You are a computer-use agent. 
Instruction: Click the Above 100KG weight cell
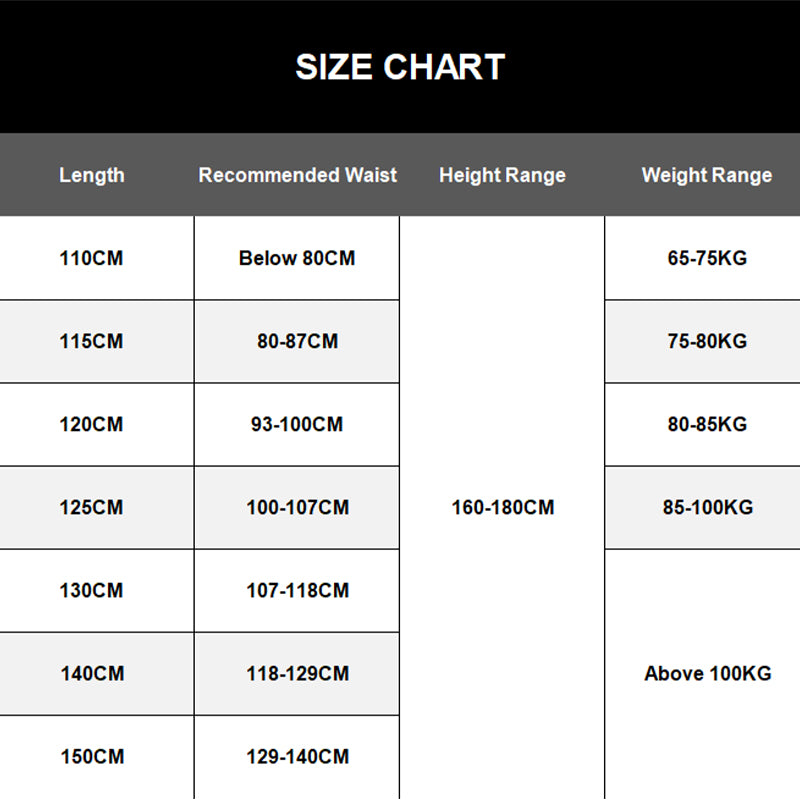tap(707, 673)
